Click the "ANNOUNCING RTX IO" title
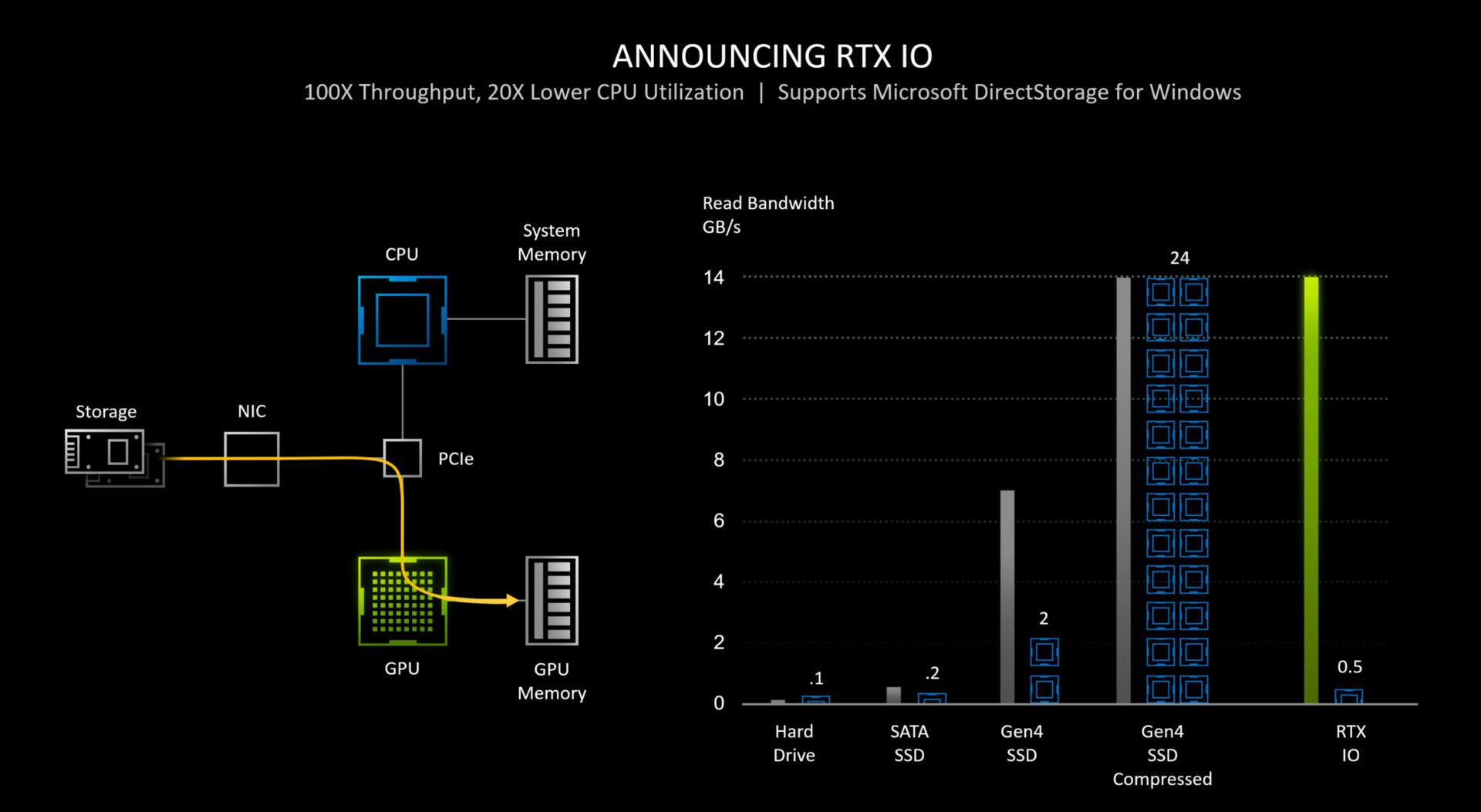1481x812 pixels. [772, 56]
